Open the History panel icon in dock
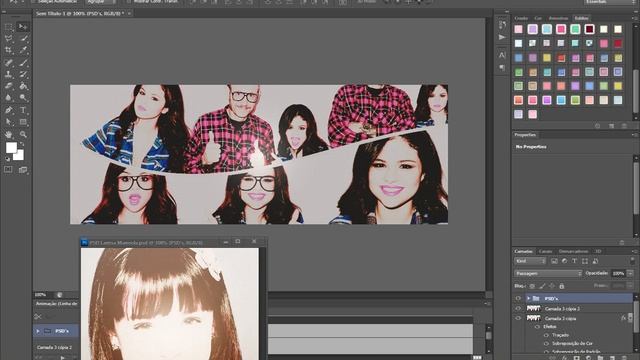640x360 pixels. [502, 25]
